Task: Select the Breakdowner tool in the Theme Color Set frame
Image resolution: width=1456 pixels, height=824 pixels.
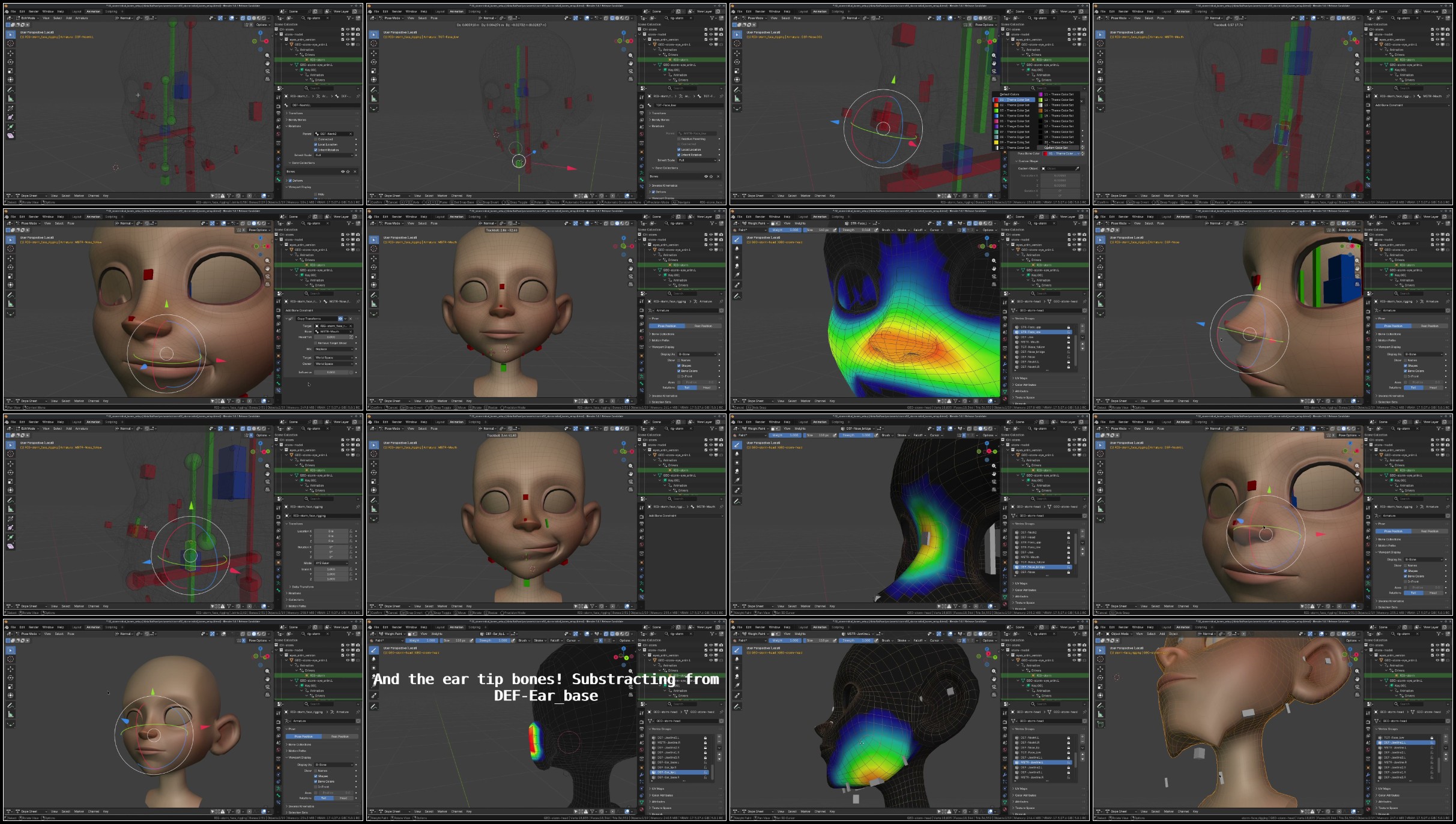Action: [x=737, y=108]
